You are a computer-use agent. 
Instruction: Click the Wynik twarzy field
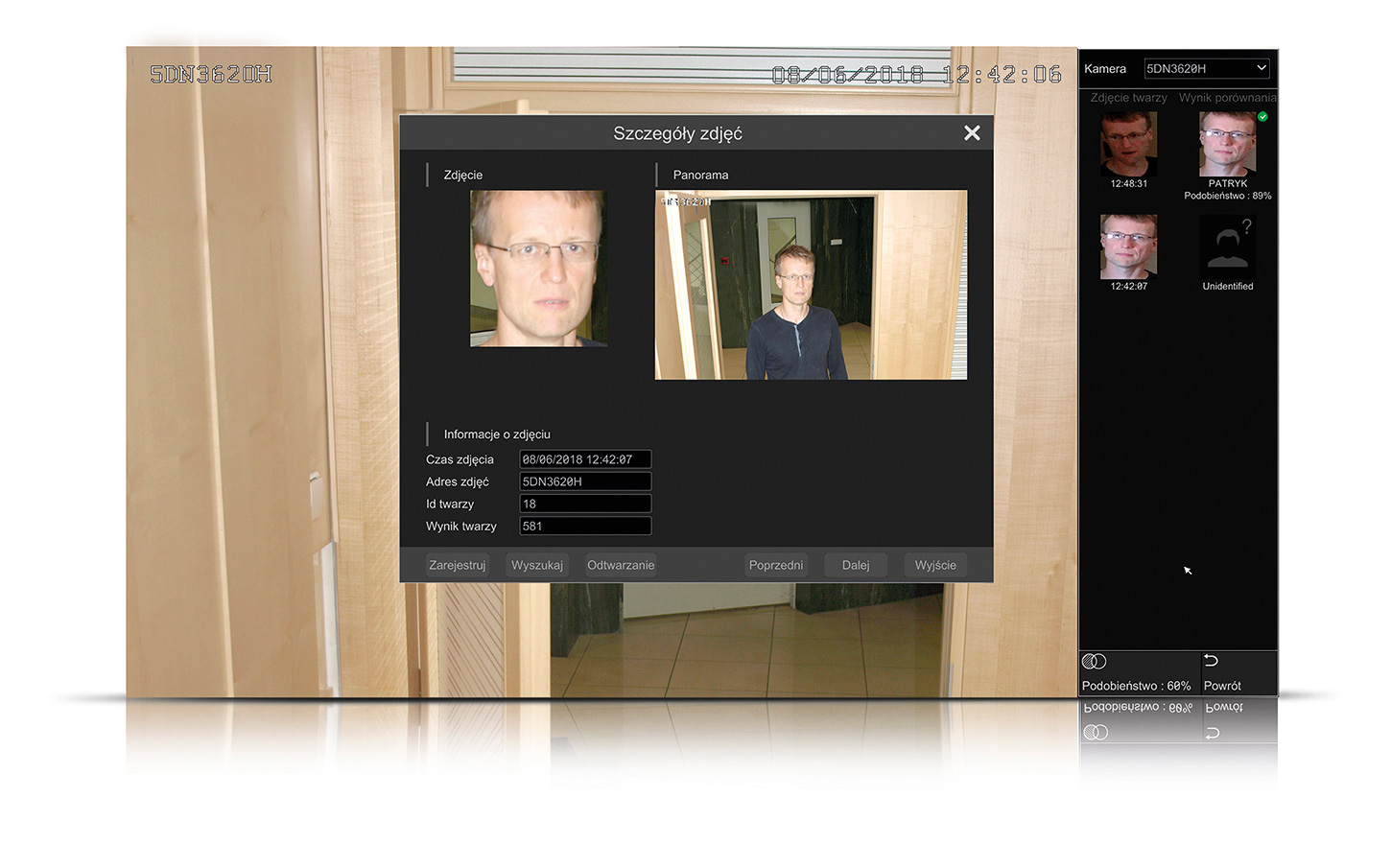click(585, 526)
